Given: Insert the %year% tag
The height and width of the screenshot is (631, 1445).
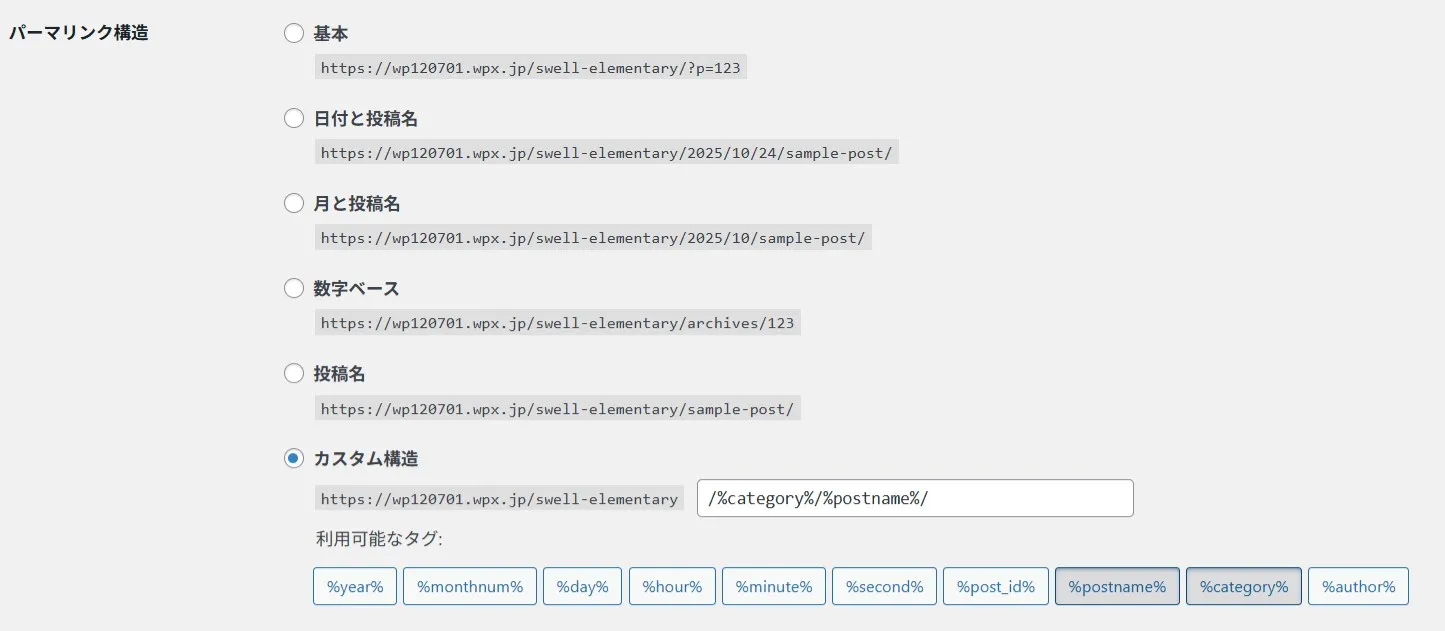Looking at the screenshot, I should [x=354, y=586].
